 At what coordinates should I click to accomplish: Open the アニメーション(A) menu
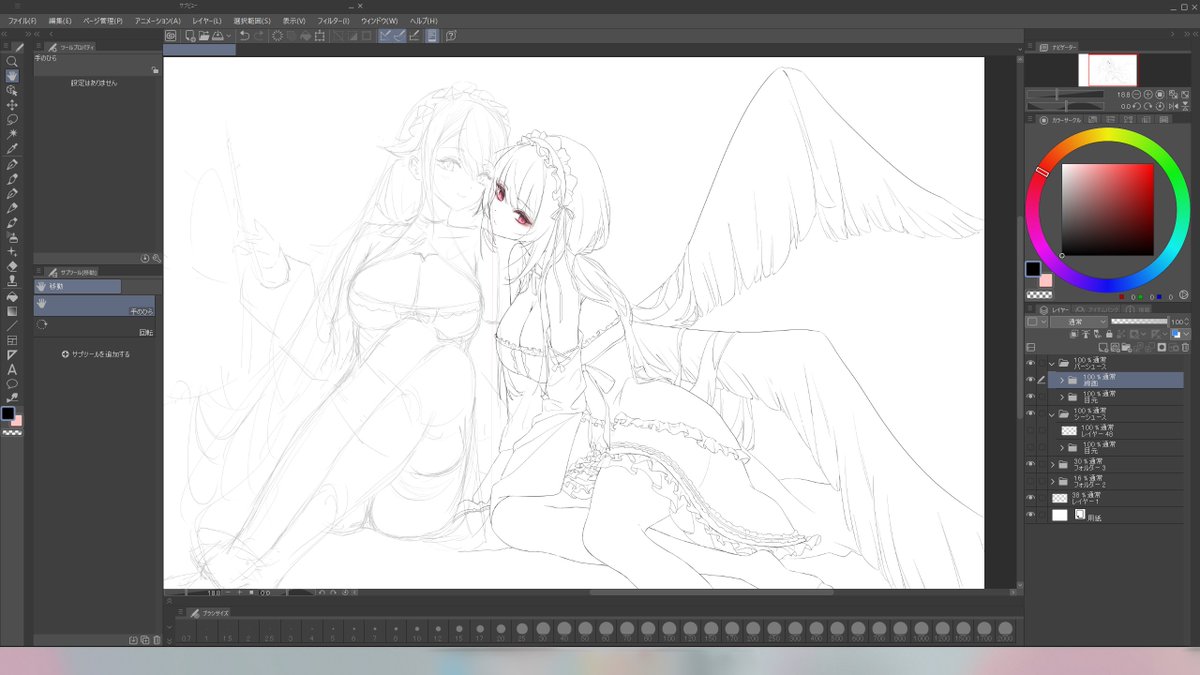point(157,20)
